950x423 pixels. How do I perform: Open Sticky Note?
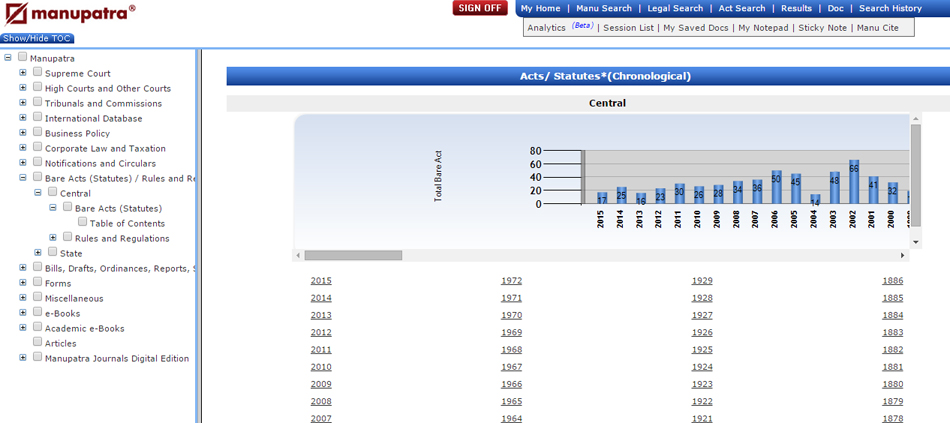coord(822,28)
